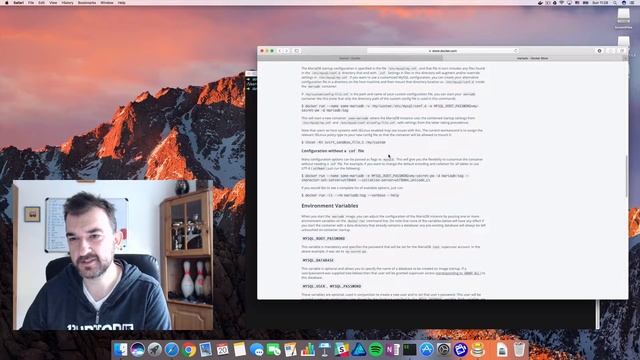Image resolution: width=640 pixels, height=360 pixels.
Task: Open the Apple menu
Action: 7,2
